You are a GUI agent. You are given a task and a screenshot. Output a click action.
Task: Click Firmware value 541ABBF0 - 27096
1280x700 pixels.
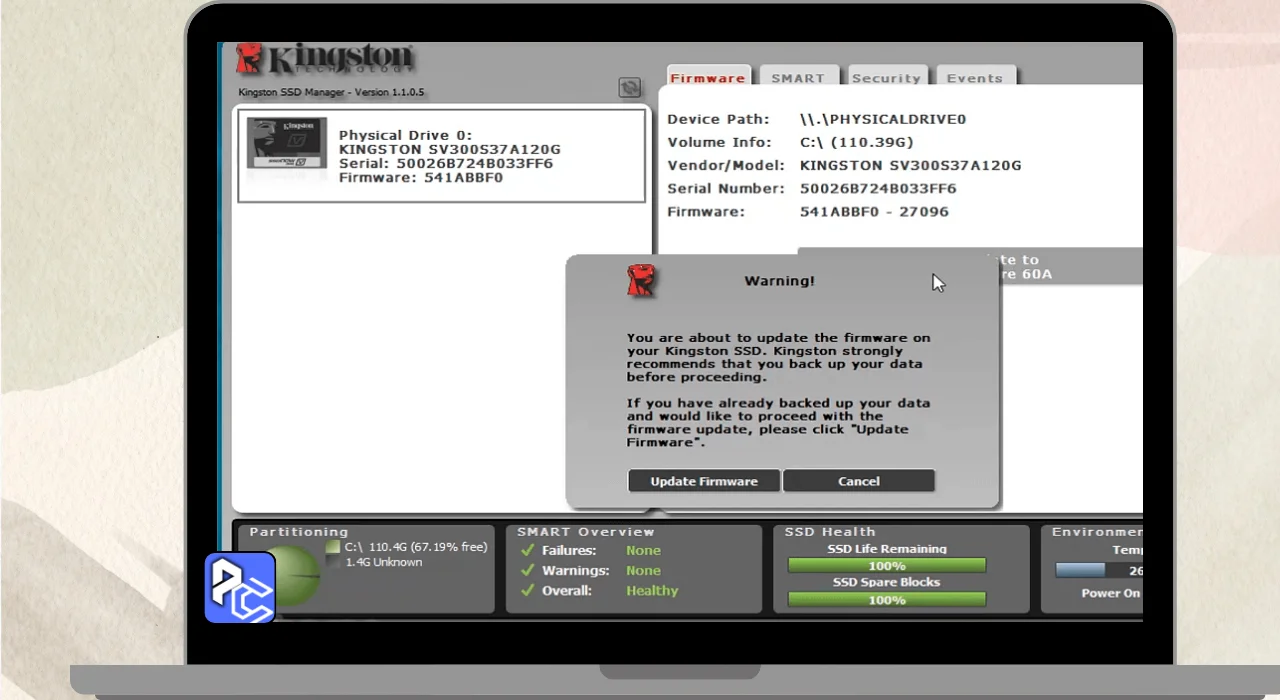tap(874, 211)
